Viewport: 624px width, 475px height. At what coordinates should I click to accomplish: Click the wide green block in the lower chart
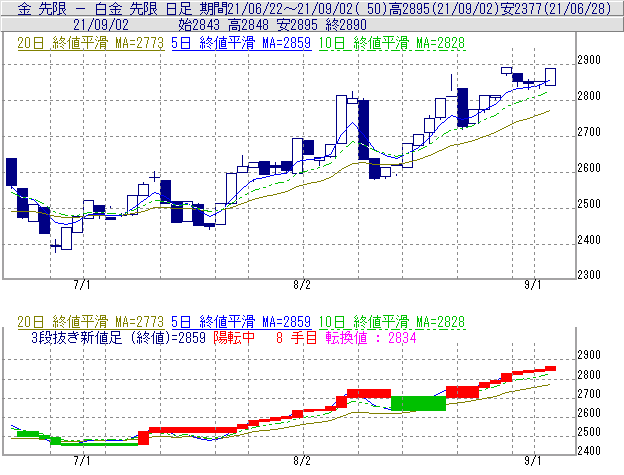point(418,403)
